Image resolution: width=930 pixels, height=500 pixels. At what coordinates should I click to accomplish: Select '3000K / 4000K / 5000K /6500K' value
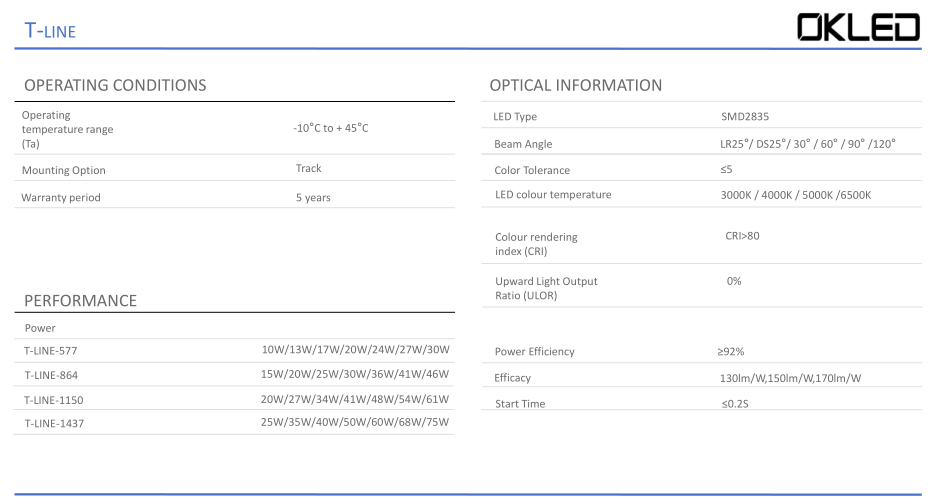click(x=796, y=195)
